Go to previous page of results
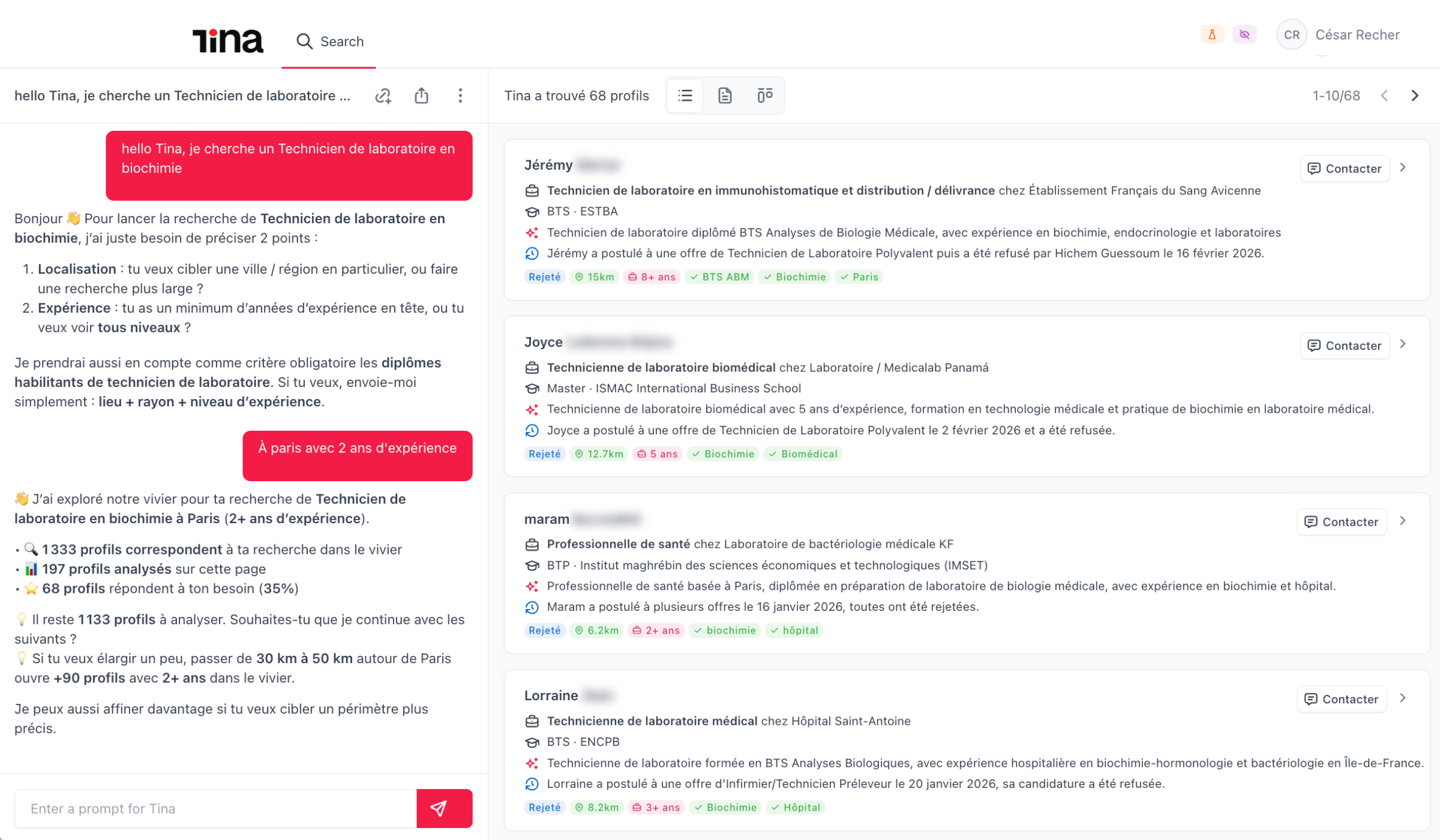Viewport: 1440px width, 840px height. pos(1384,96)
